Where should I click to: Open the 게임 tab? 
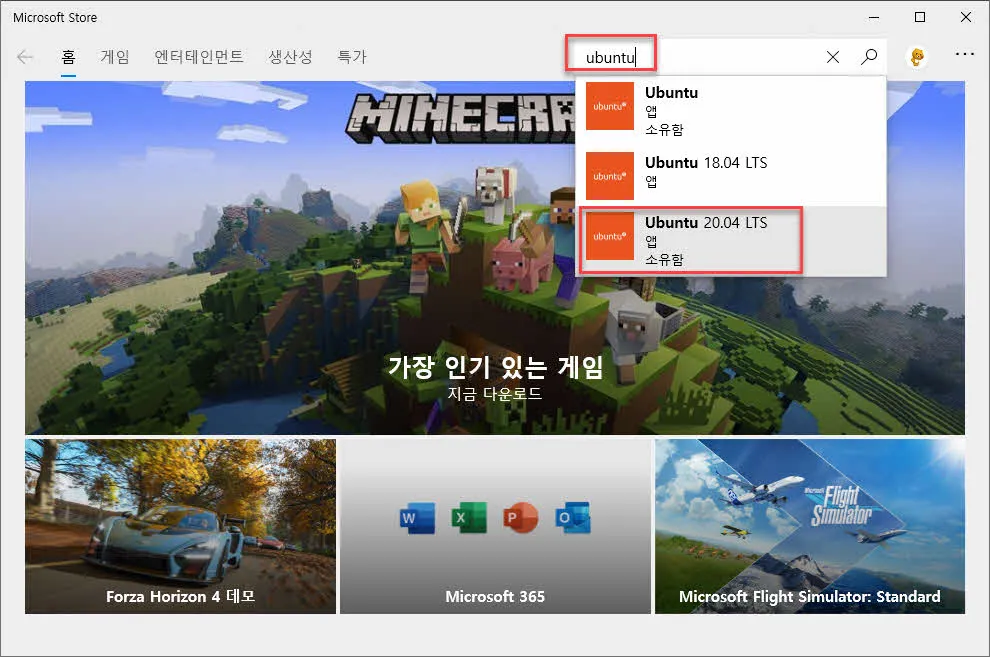(115, 57)
